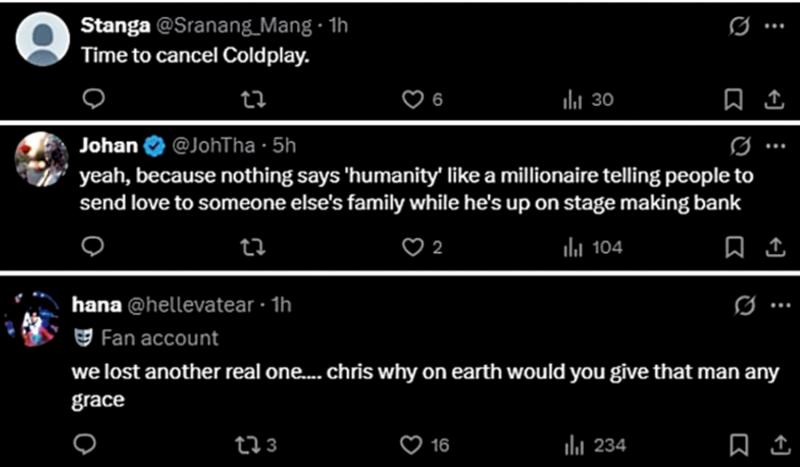800x467 pixels.
Task: View 104 views analytics on Johan's tweet
Action: [x=573, y=247]
